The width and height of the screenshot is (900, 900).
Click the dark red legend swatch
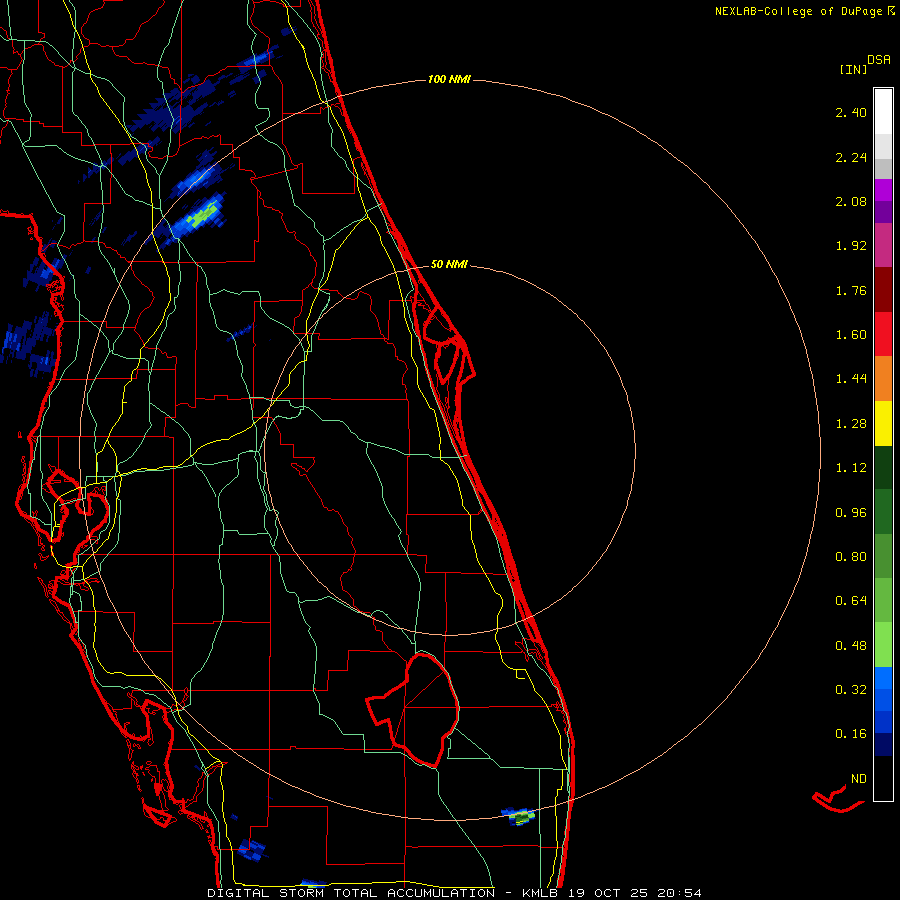883,289
